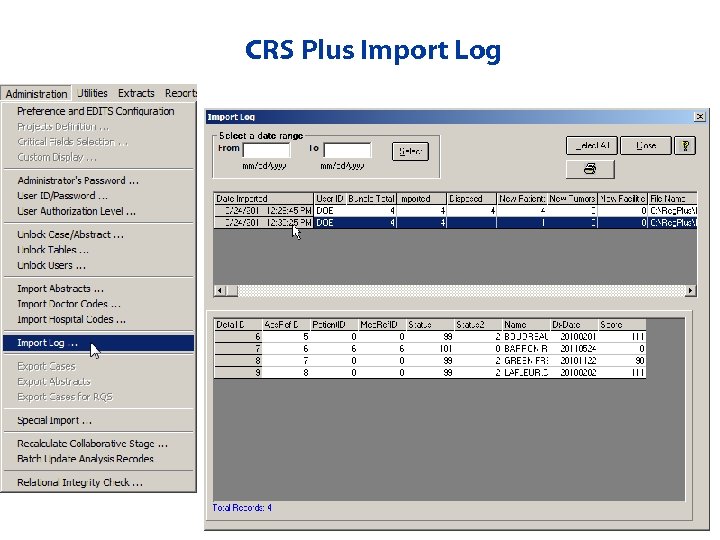The height and width of the screenshot is (540, 720).
Task: Open the Utilities menu
Action: 92,93
